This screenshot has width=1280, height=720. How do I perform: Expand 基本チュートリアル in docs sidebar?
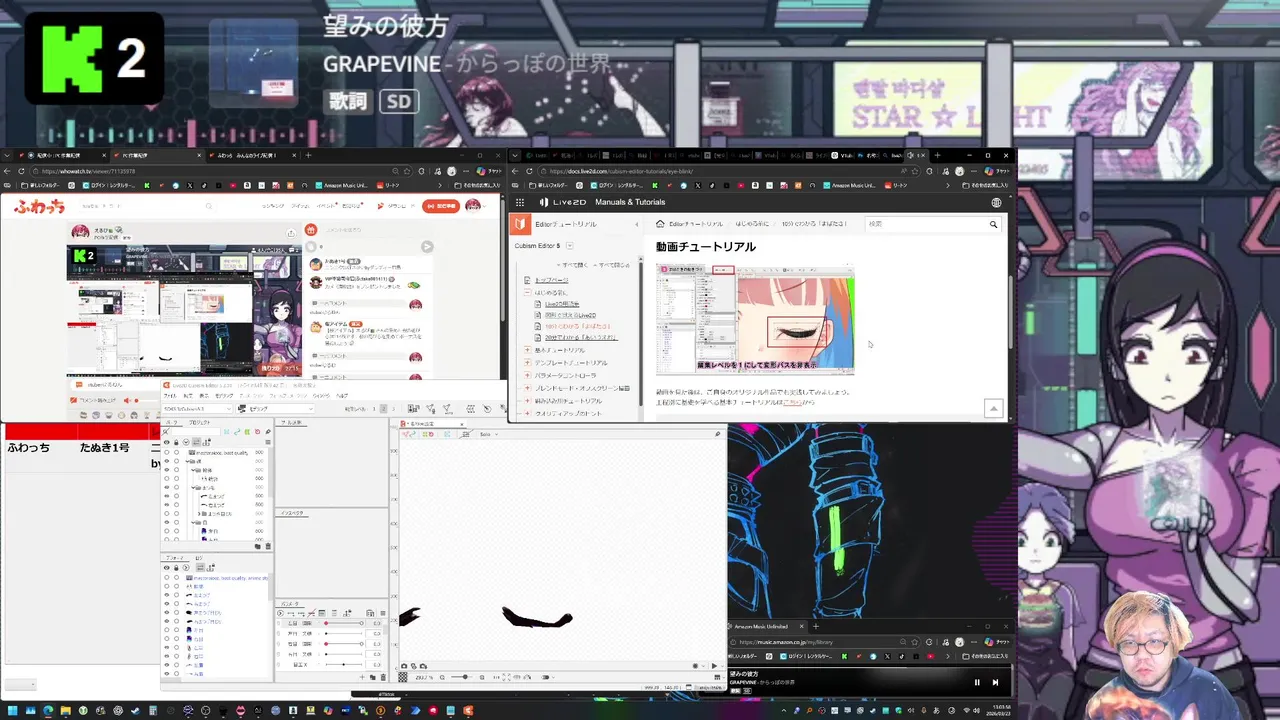pos(528,350)
